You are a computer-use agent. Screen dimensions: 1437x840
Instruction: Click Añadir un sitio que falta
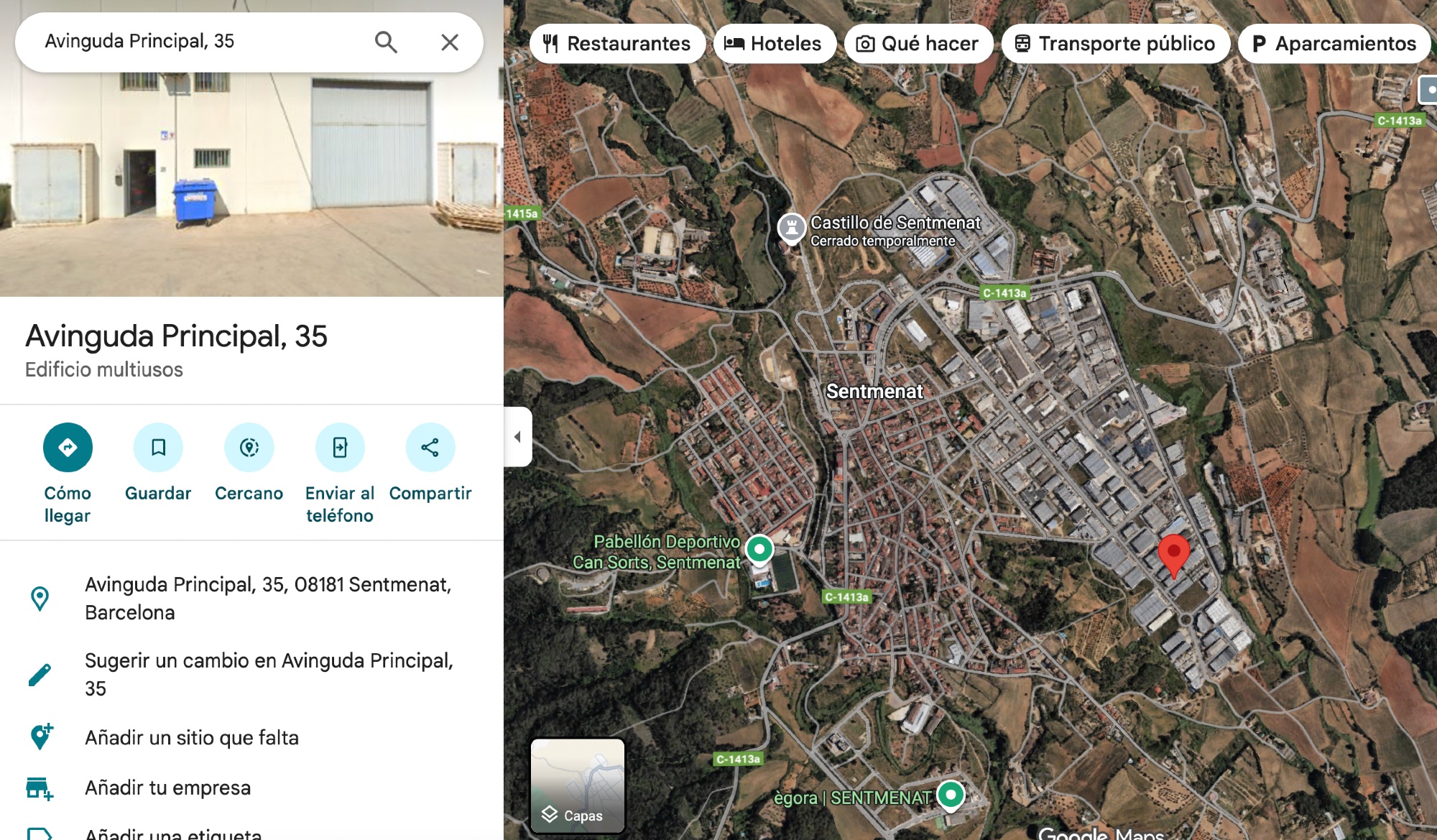[x=192, y=737]
